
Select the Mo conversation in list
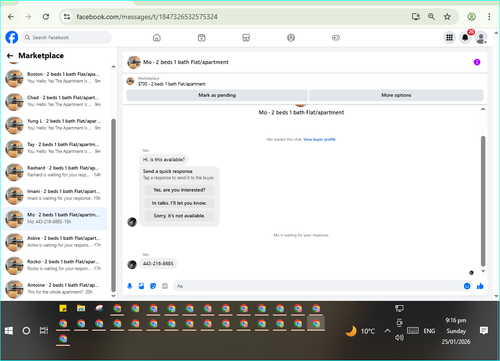[55, 218]
